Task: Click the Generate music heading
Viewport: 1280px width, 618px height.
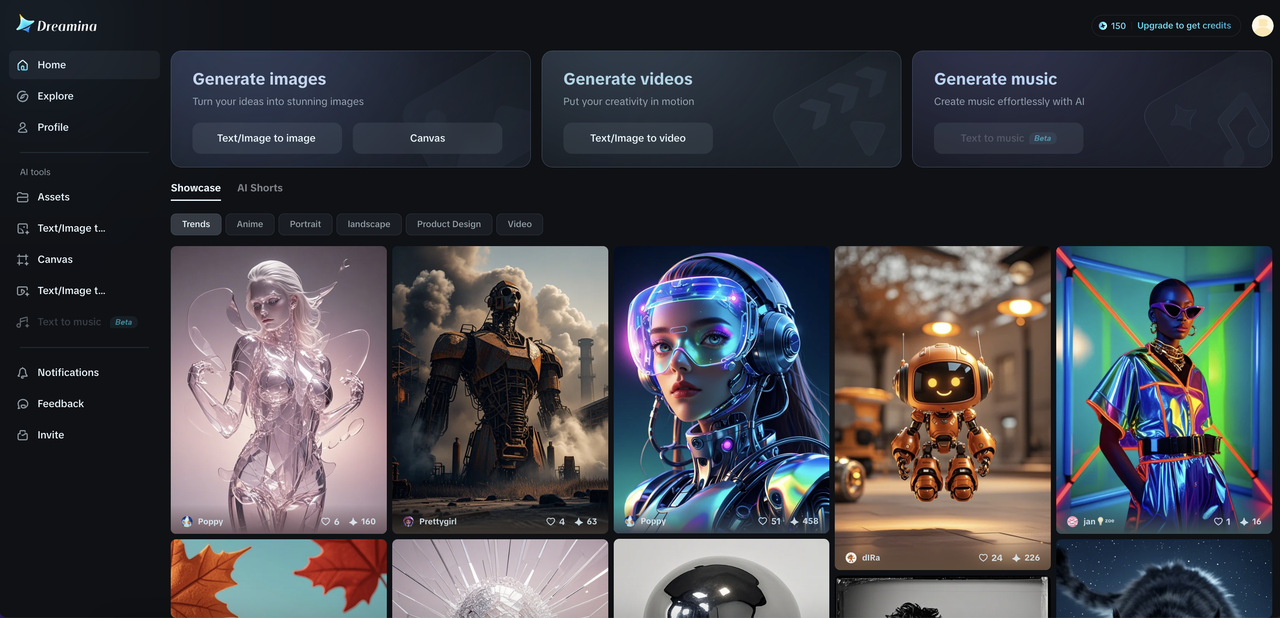Action: [x=995, y=79]
